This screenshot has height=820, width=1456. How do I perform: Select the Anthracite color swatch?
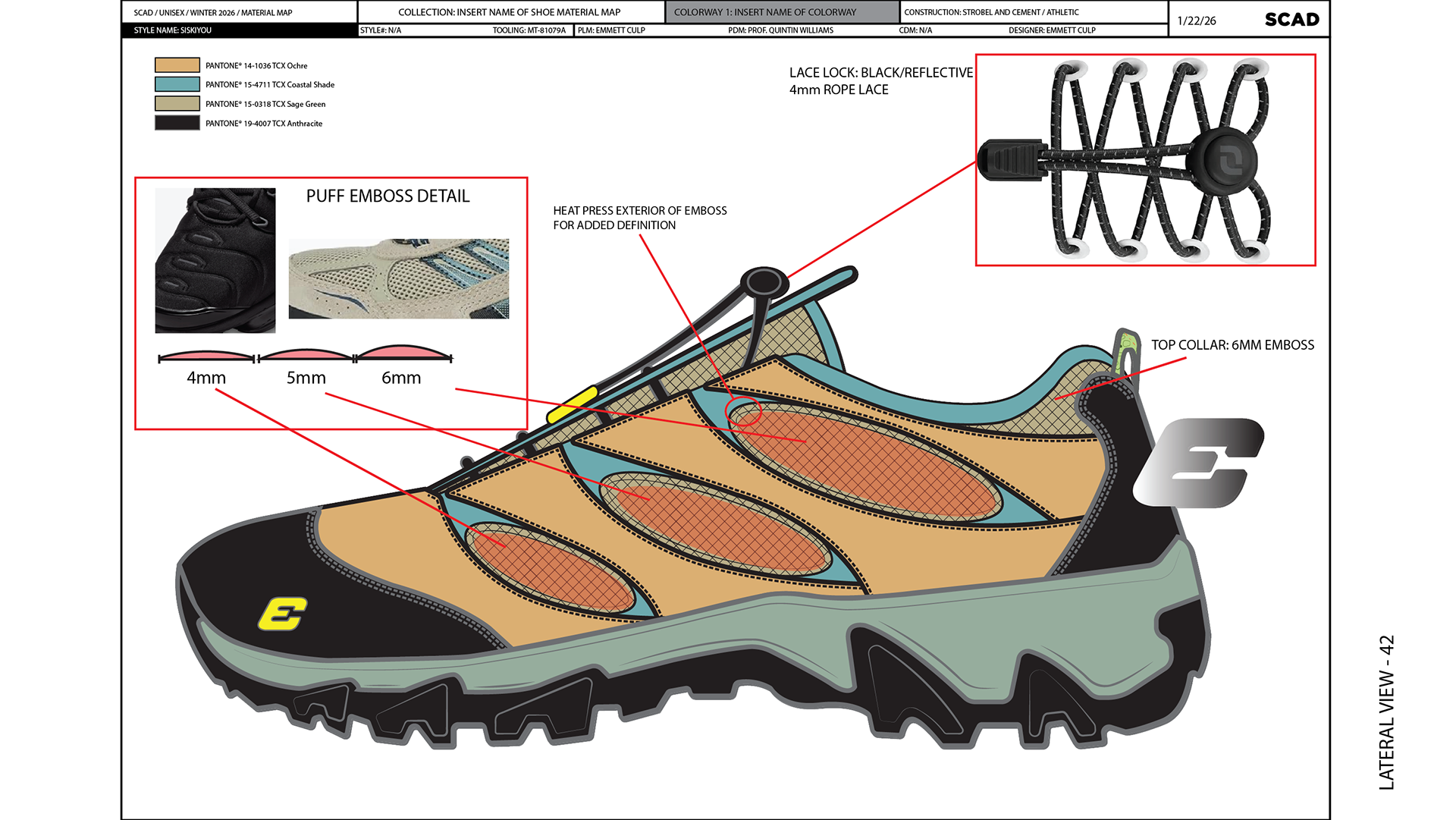click(x=177, y=123)
